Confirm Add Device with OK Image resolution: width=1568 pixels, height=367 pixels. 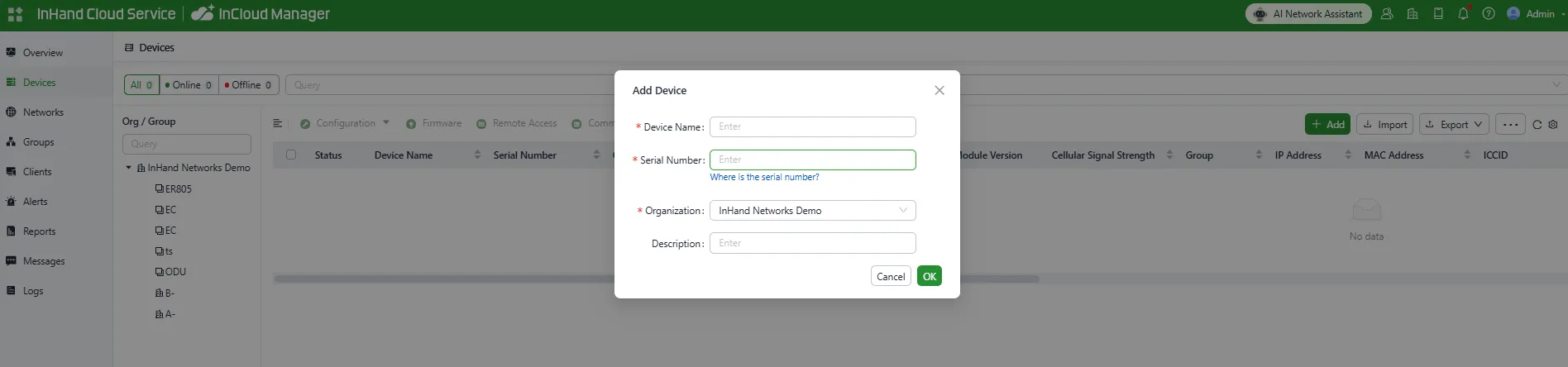(930, 276)
